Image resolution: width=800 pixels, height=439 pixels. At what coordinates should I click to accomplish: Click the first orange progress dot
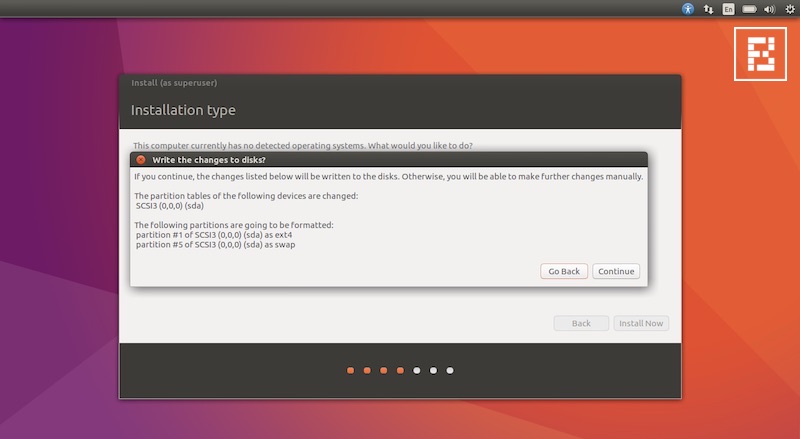350,370
